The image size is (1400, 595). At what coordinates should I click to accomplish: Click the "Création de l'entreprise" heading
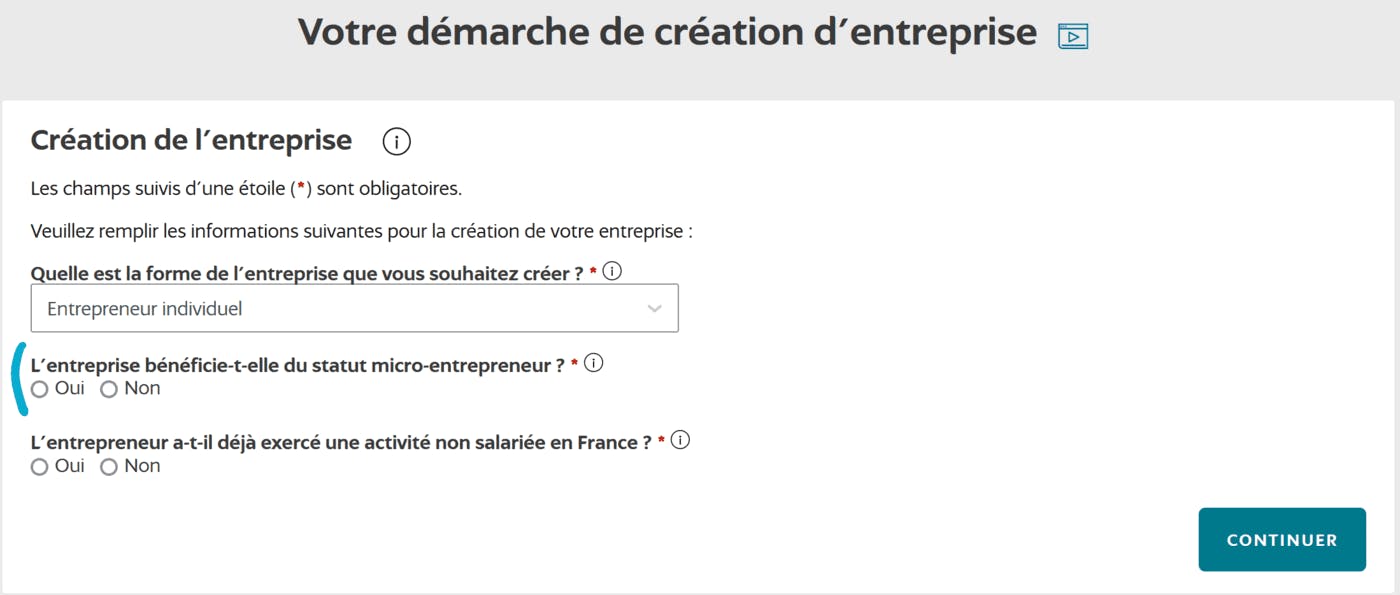191,140
